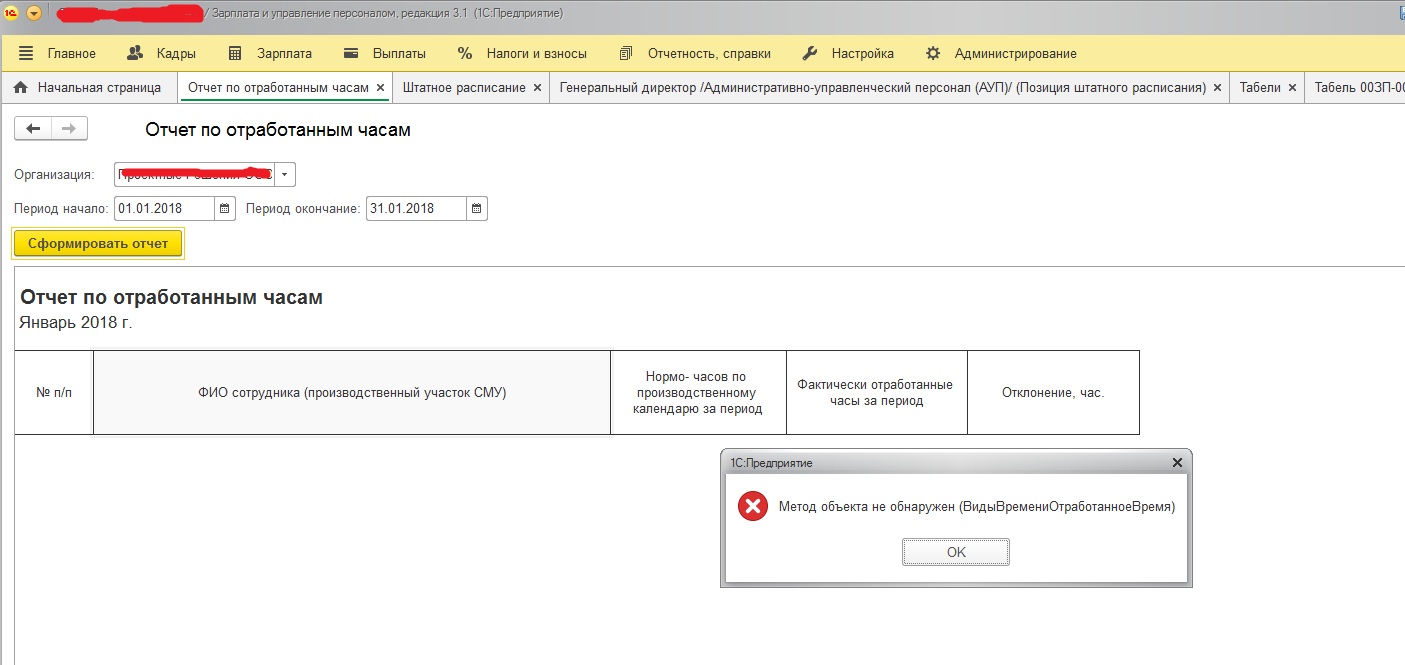Close the Табели tab
1405x665 pixels.
(1293, 88)
